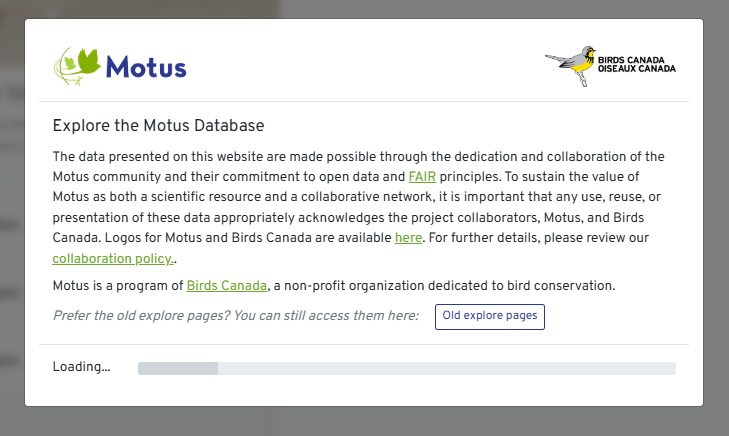Click the dimmed backdrop right of the dialog
The image size is (729, 436).
[716, 220]
